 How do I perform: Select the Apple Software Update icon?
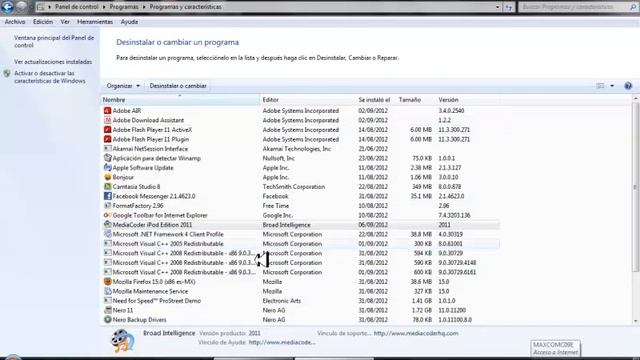(x=107, y=168)
